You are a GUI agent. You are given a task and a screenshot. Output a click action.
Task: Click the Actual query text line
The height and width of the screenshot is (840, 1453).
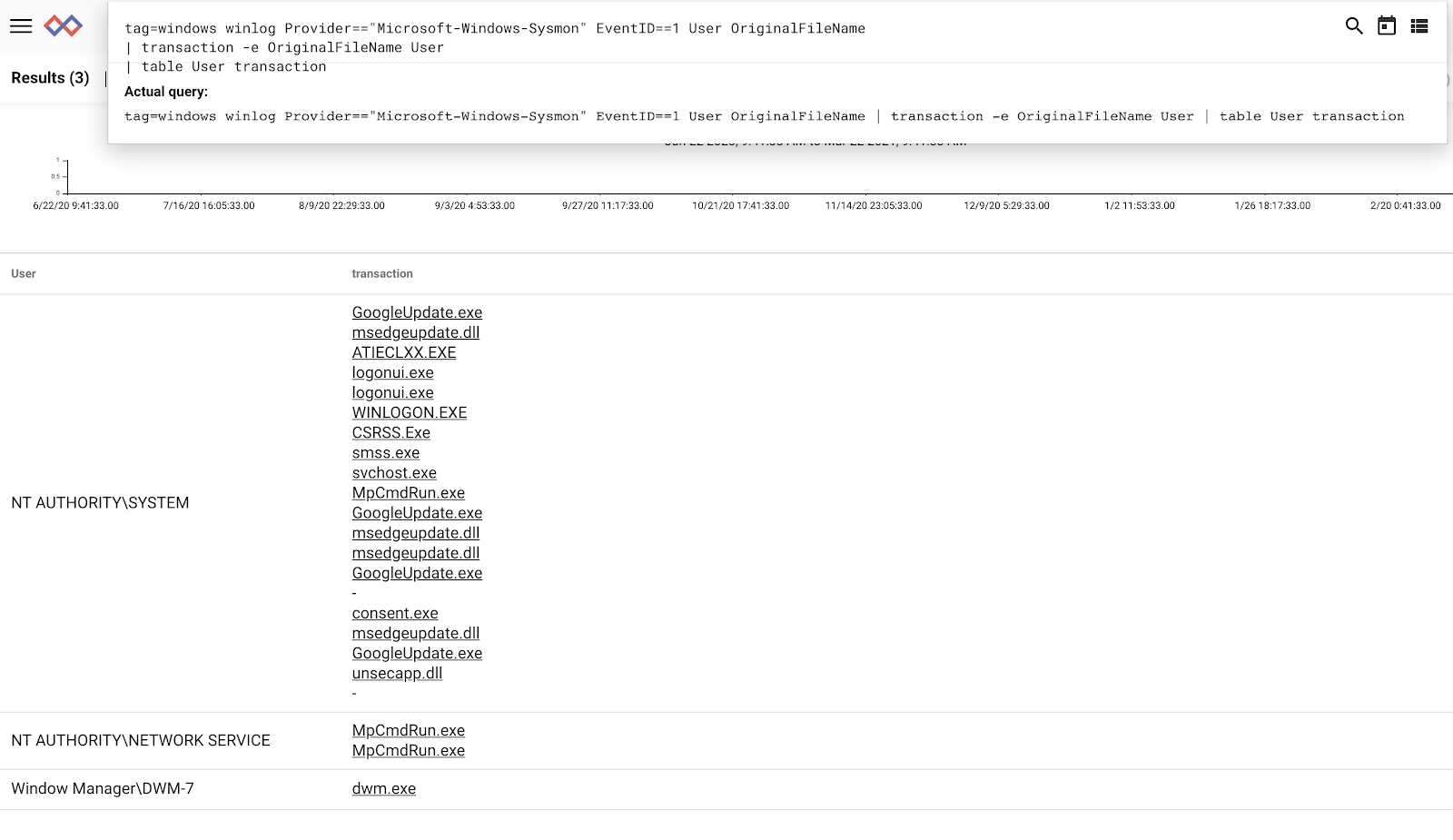[765, 116]
